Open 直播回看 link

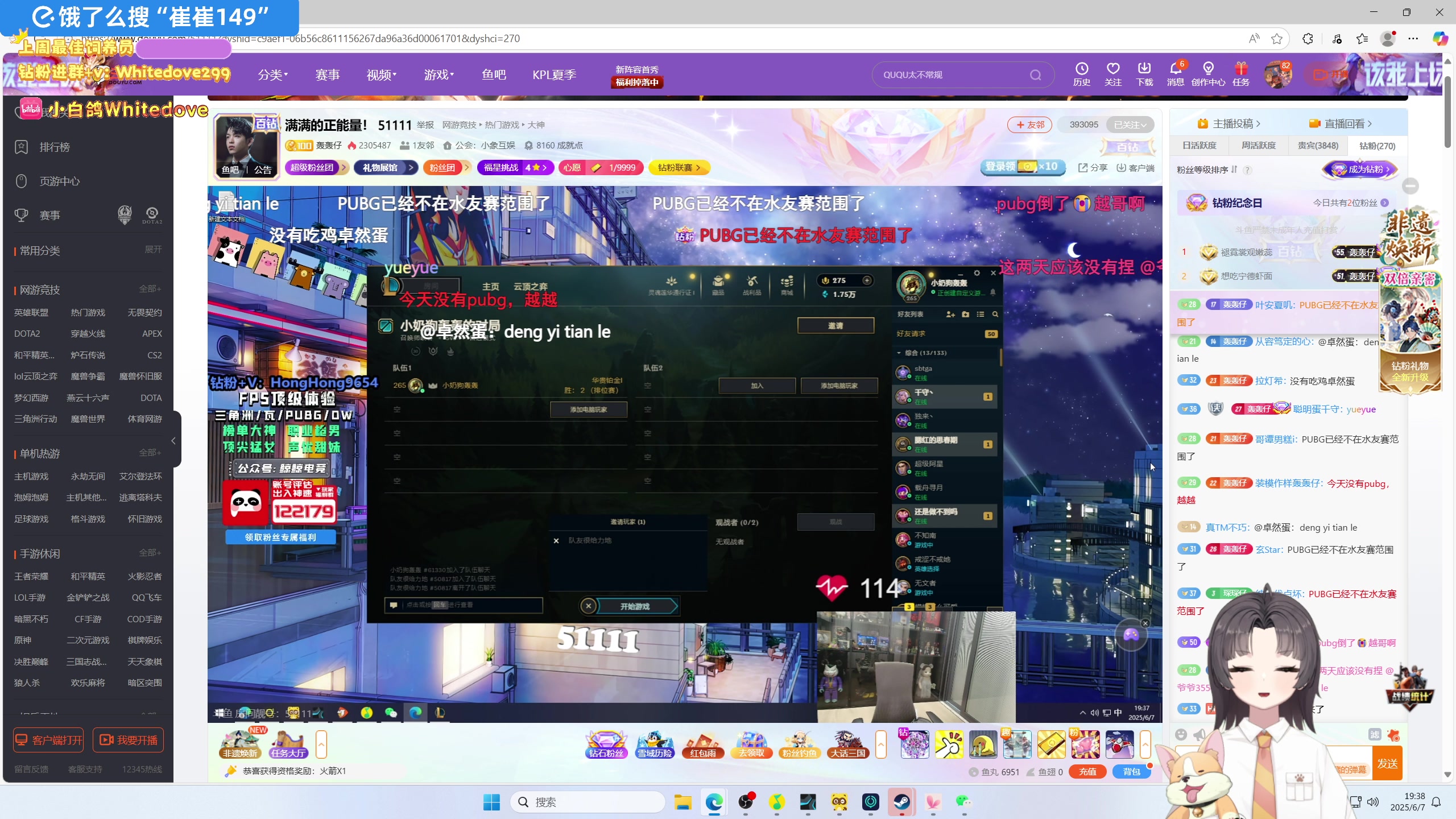click(1340, 123)
